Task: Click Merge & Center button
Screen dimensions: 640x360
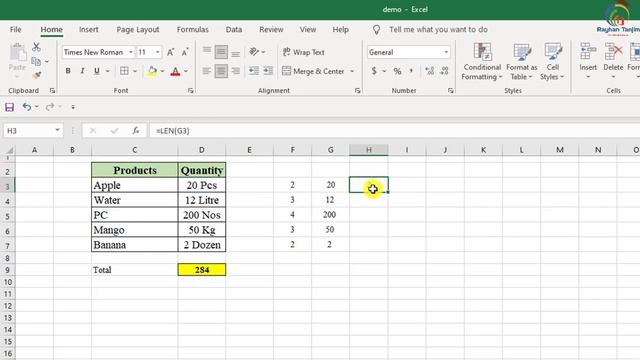Action: (x=313, y=71)
